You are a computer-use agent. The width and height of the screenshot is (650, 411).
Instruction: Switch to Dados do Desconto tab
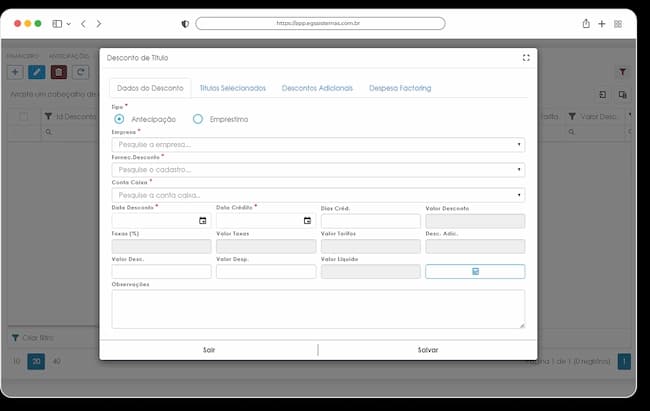pyautogui.click(x=150, y=88)
